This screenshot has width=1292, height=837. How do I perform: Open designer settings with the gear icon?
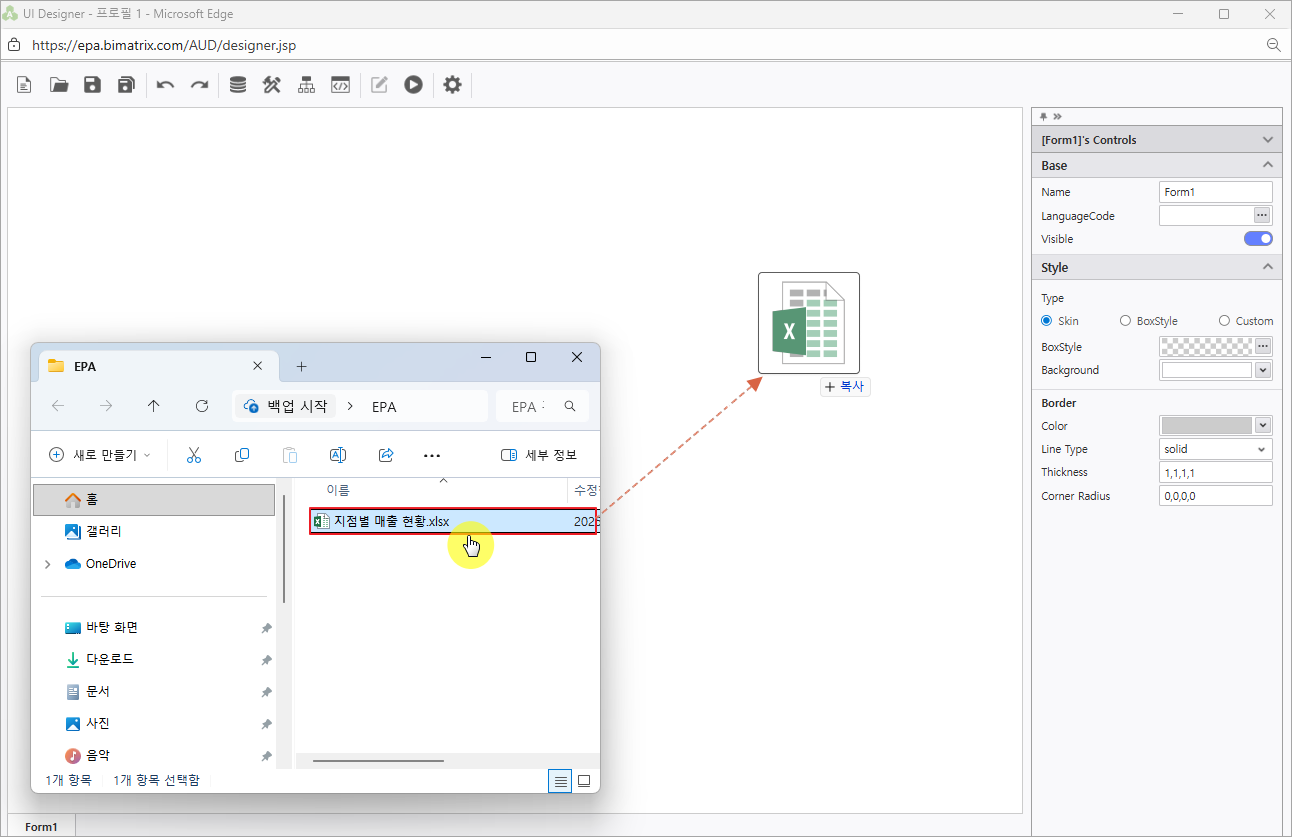coord(452,85)
